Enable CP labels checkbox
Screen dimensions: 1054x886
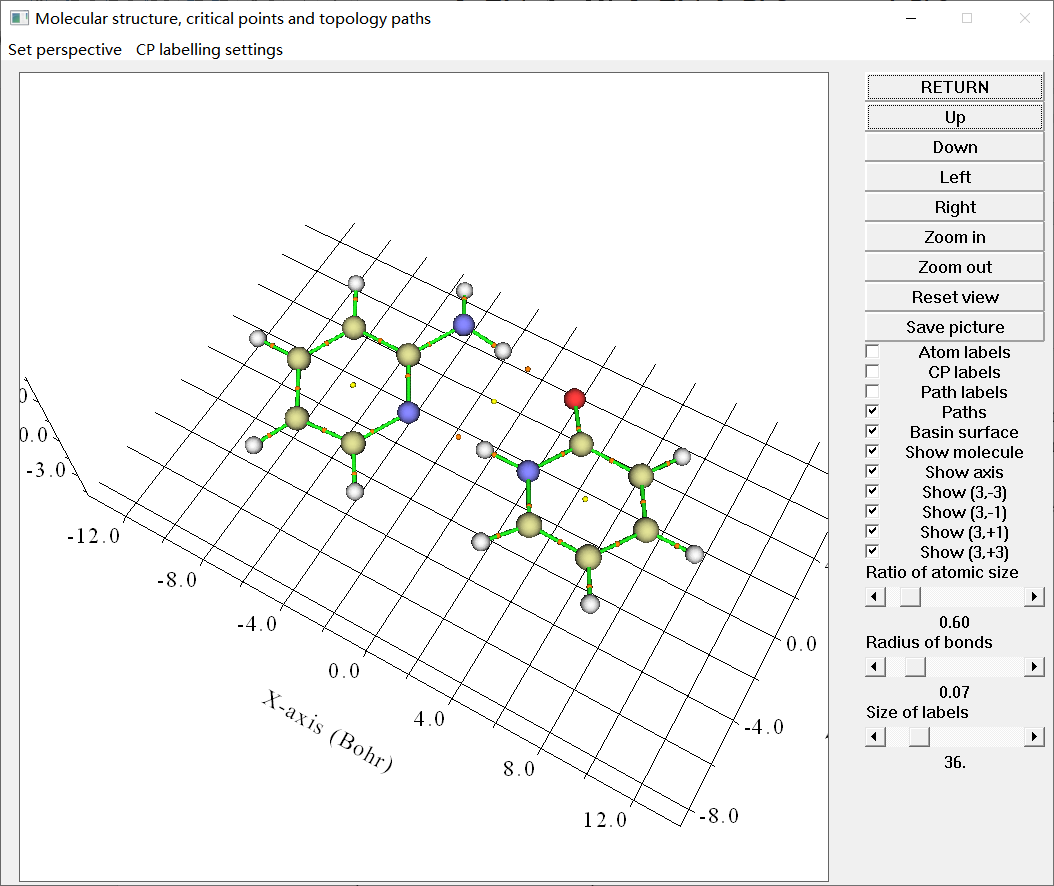click(873, 371)
